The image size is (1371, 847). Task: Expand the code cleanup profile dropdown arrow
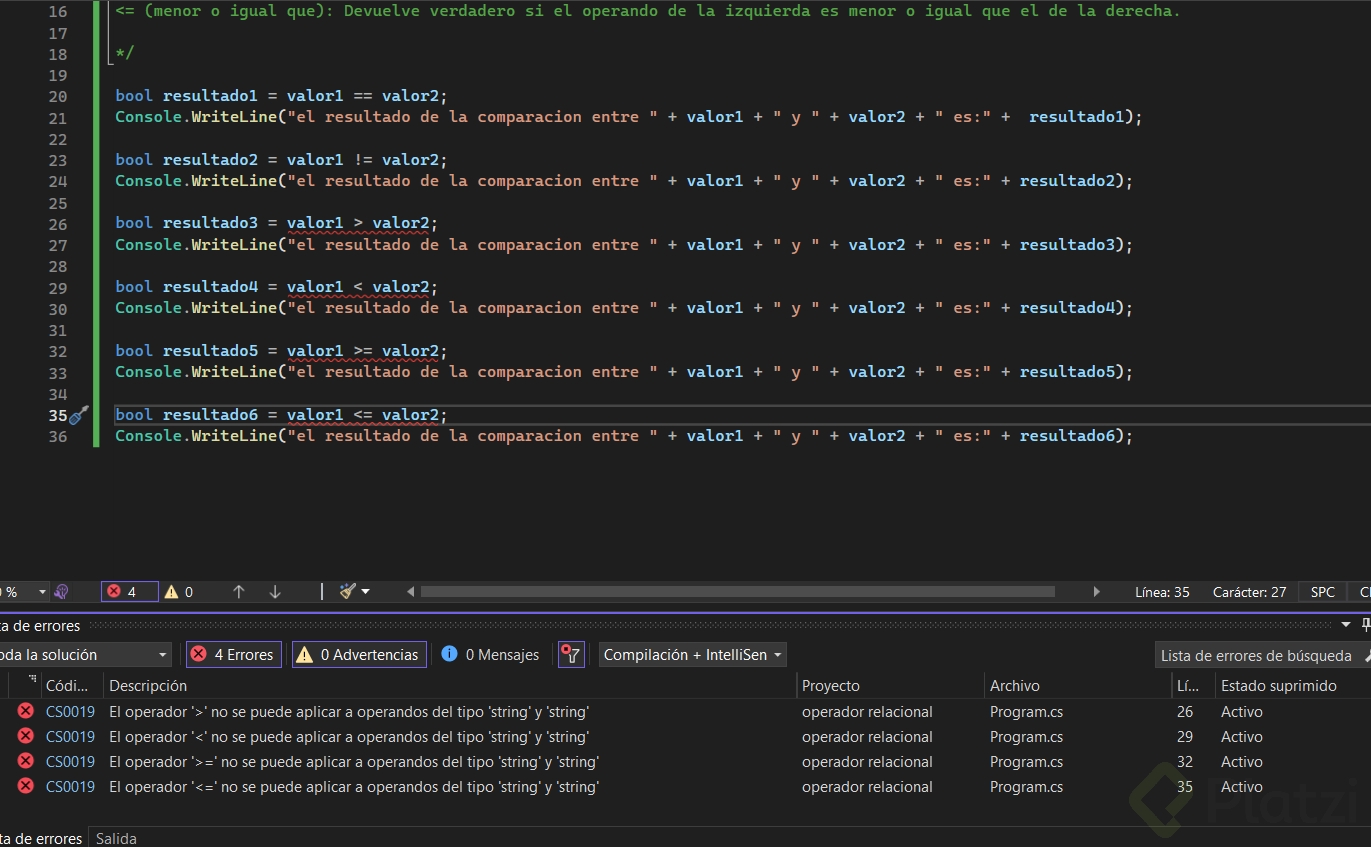point(366,592)
